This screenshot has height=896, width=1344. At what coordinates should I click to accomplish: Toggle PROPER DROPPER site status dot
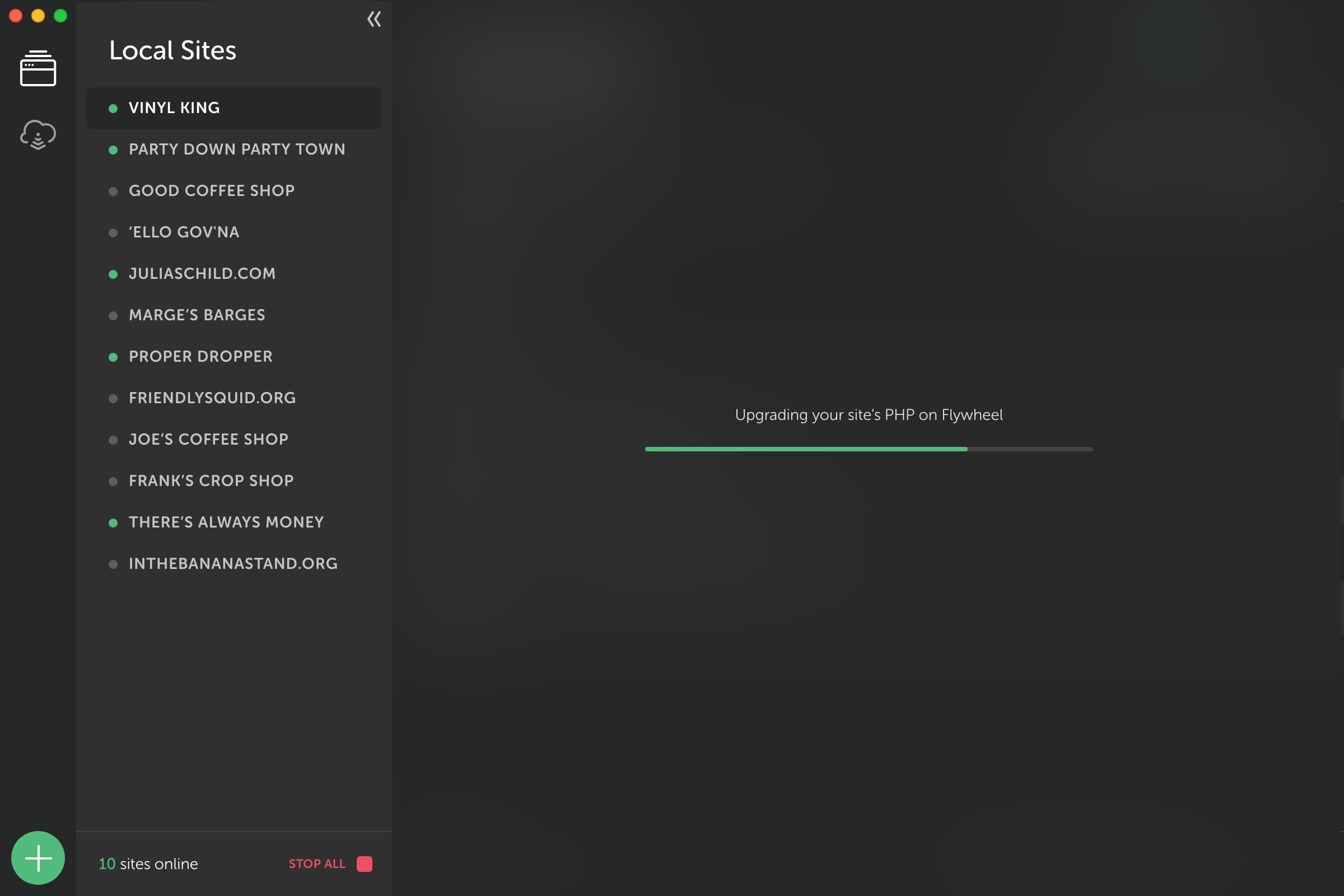pos(113,356)
